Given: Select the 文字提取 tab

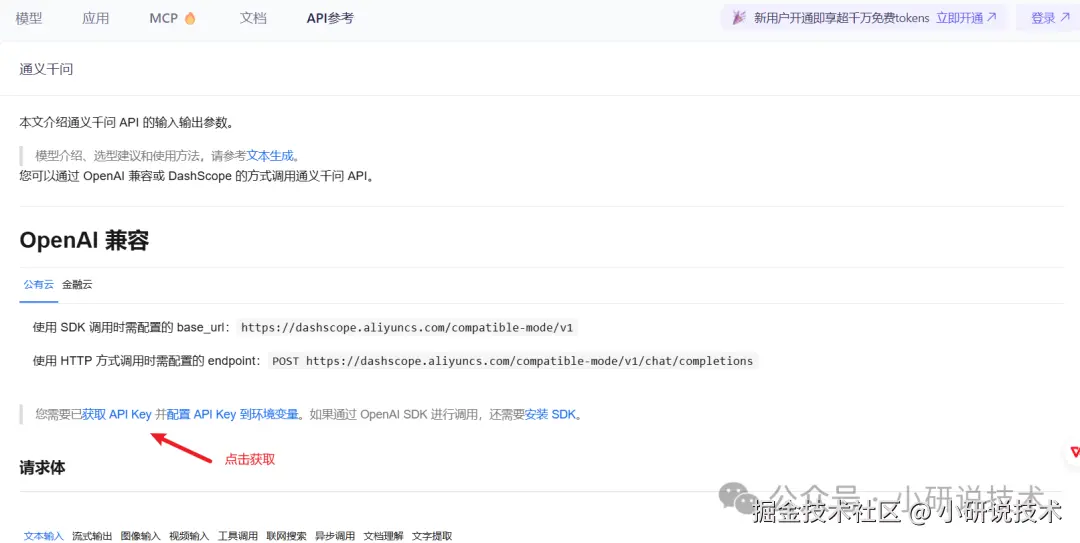Looking at the screenshot, I should click(x=432, y=536).
